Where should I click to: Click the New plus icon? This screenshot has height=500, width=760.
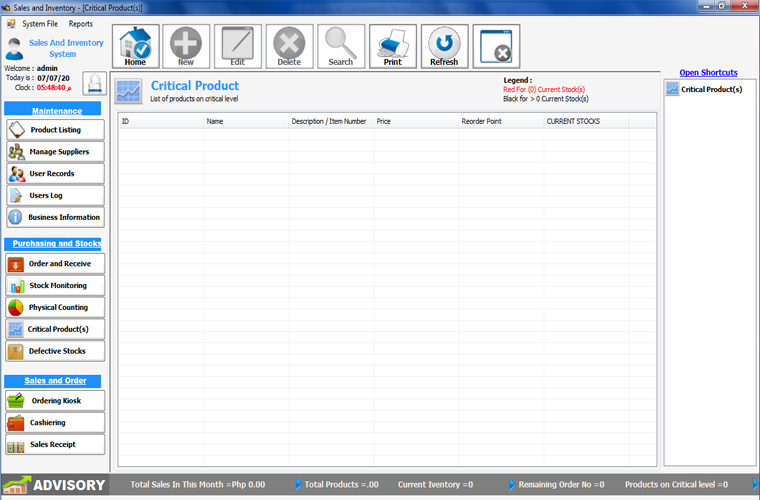(186, 46)
